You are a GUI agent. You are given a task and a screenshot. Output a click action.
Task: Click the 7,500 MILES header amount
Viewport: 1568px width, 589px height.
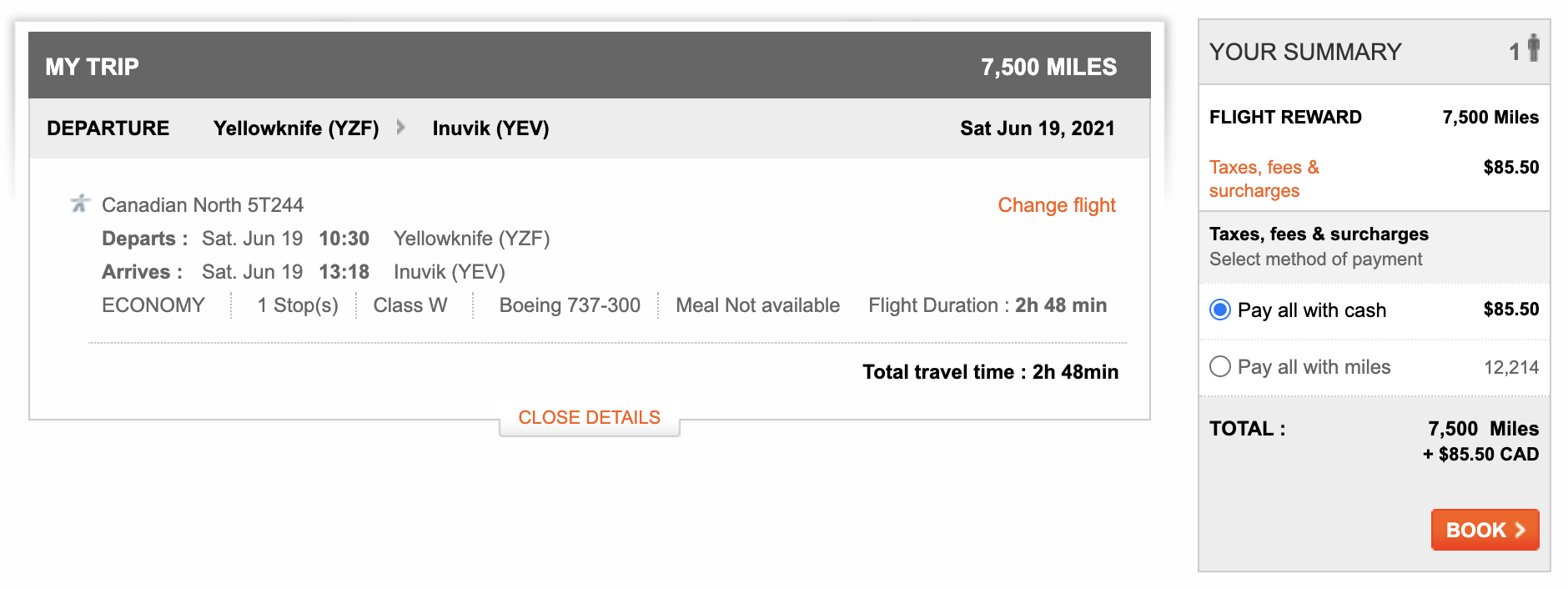1048,67
